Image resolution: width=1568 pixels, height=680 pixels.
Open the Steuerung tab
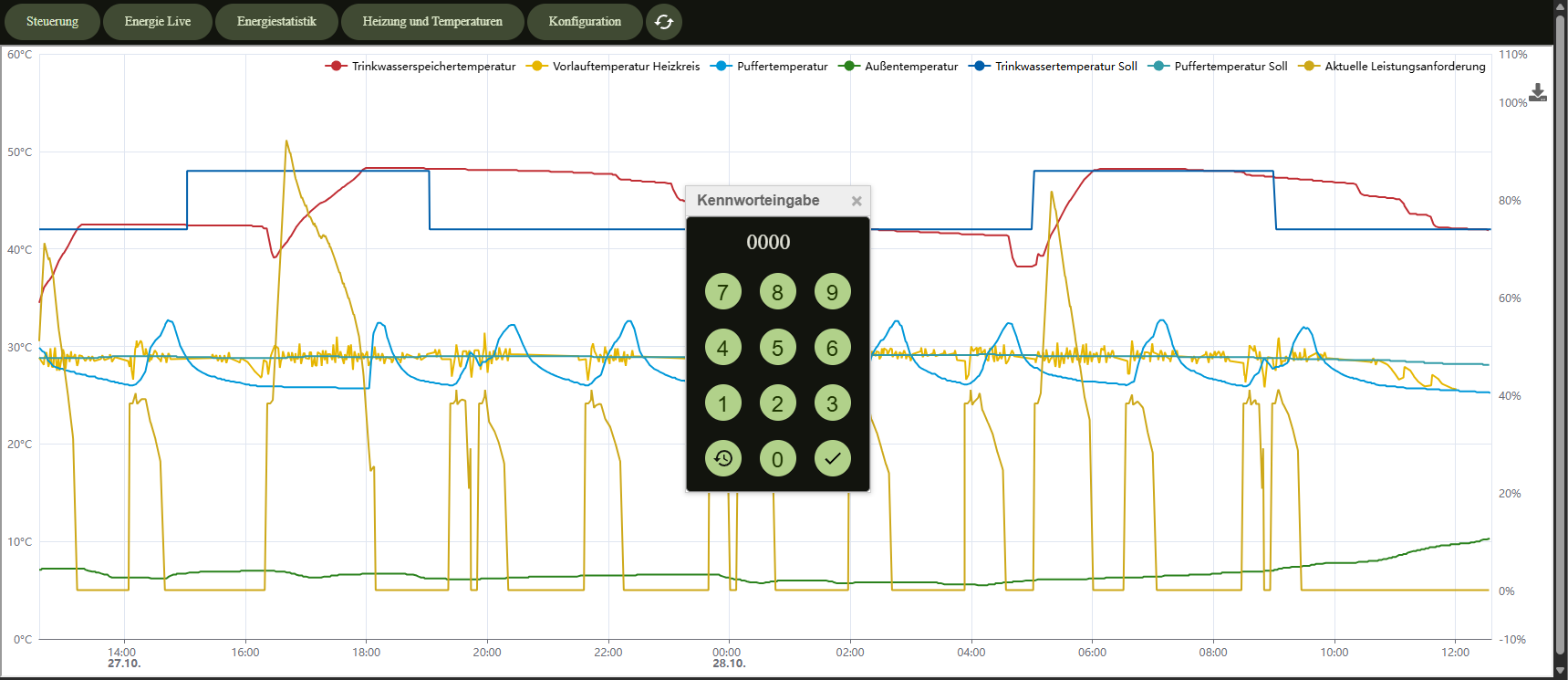[x=52, y=22]
